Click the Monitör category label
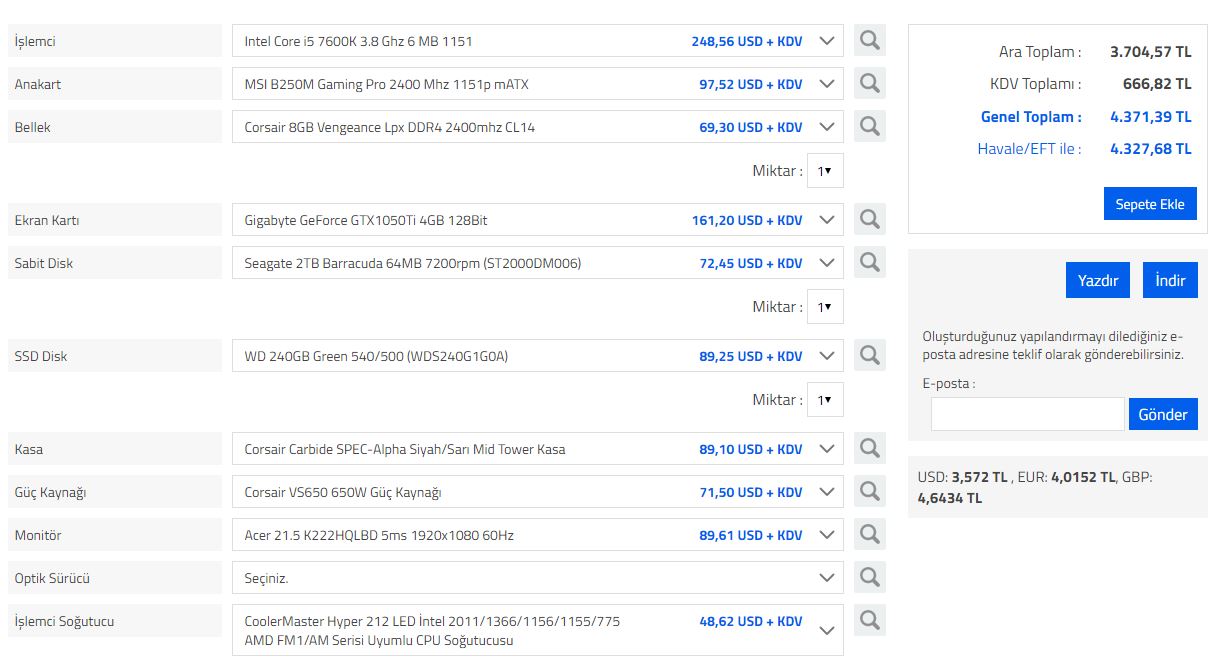Screen dimensions: 1219x664 115,535
